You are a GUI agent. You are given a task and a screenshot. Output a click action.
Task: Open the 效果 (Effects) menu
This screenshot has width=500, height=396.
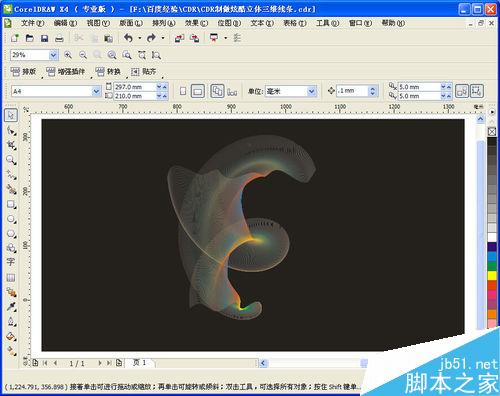[196, 23]
